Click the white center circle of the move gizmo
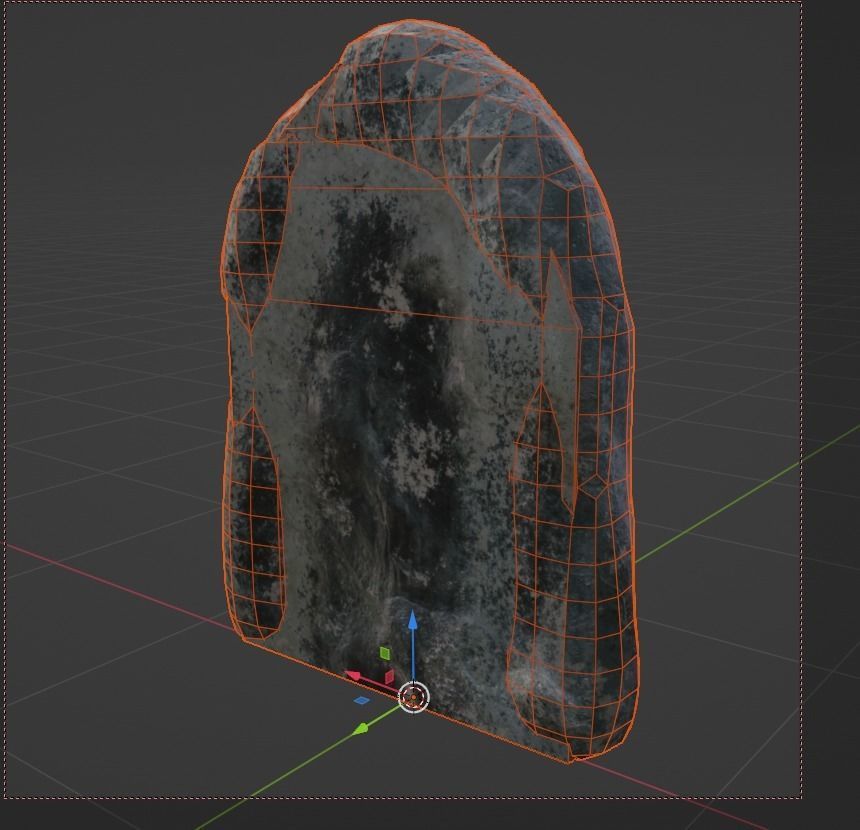 [x=413, y=697]
